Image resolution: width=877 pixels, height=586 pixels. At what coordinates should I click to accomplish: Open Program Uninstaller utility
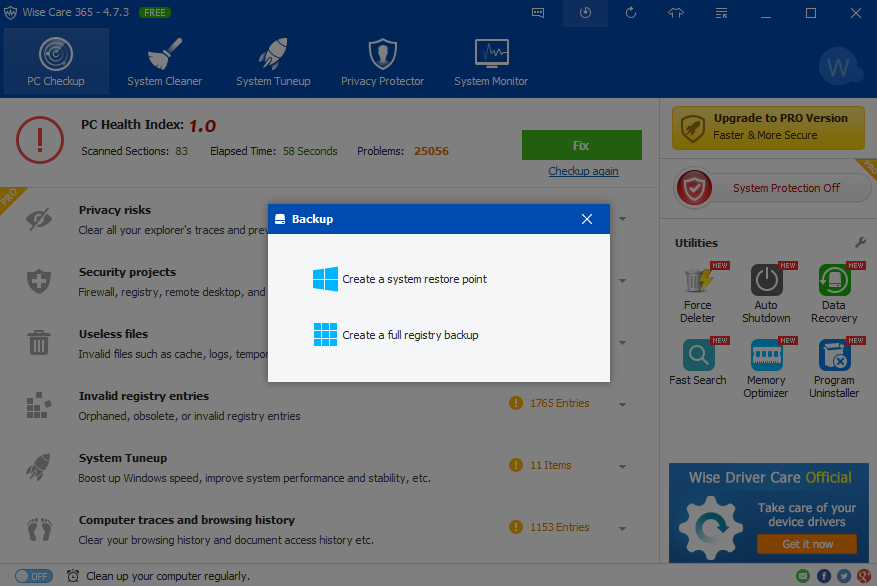[x=834, y=368]
